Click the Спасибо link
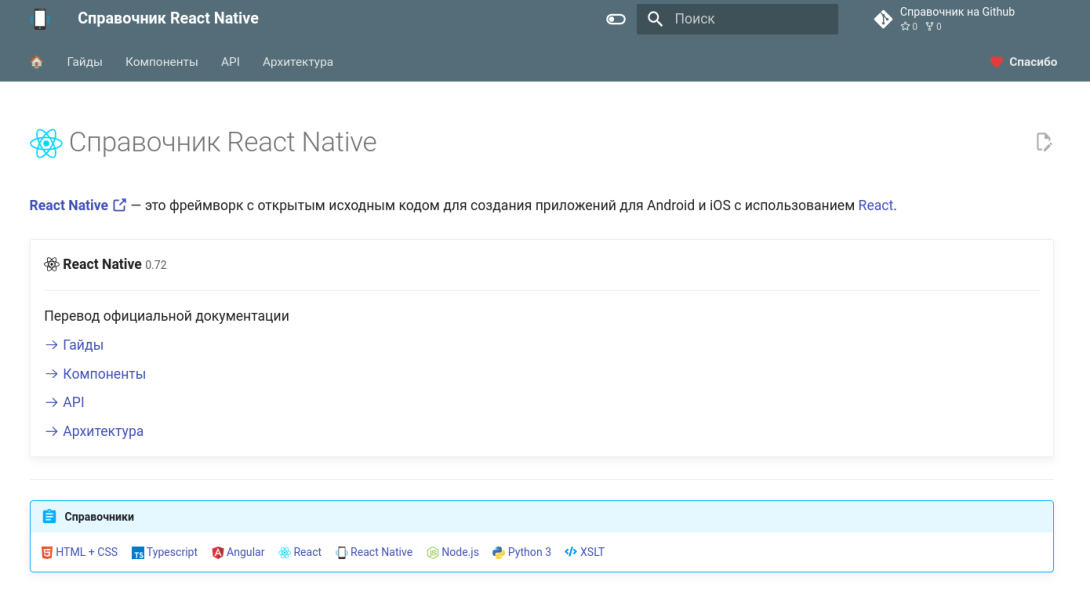 1033,62
